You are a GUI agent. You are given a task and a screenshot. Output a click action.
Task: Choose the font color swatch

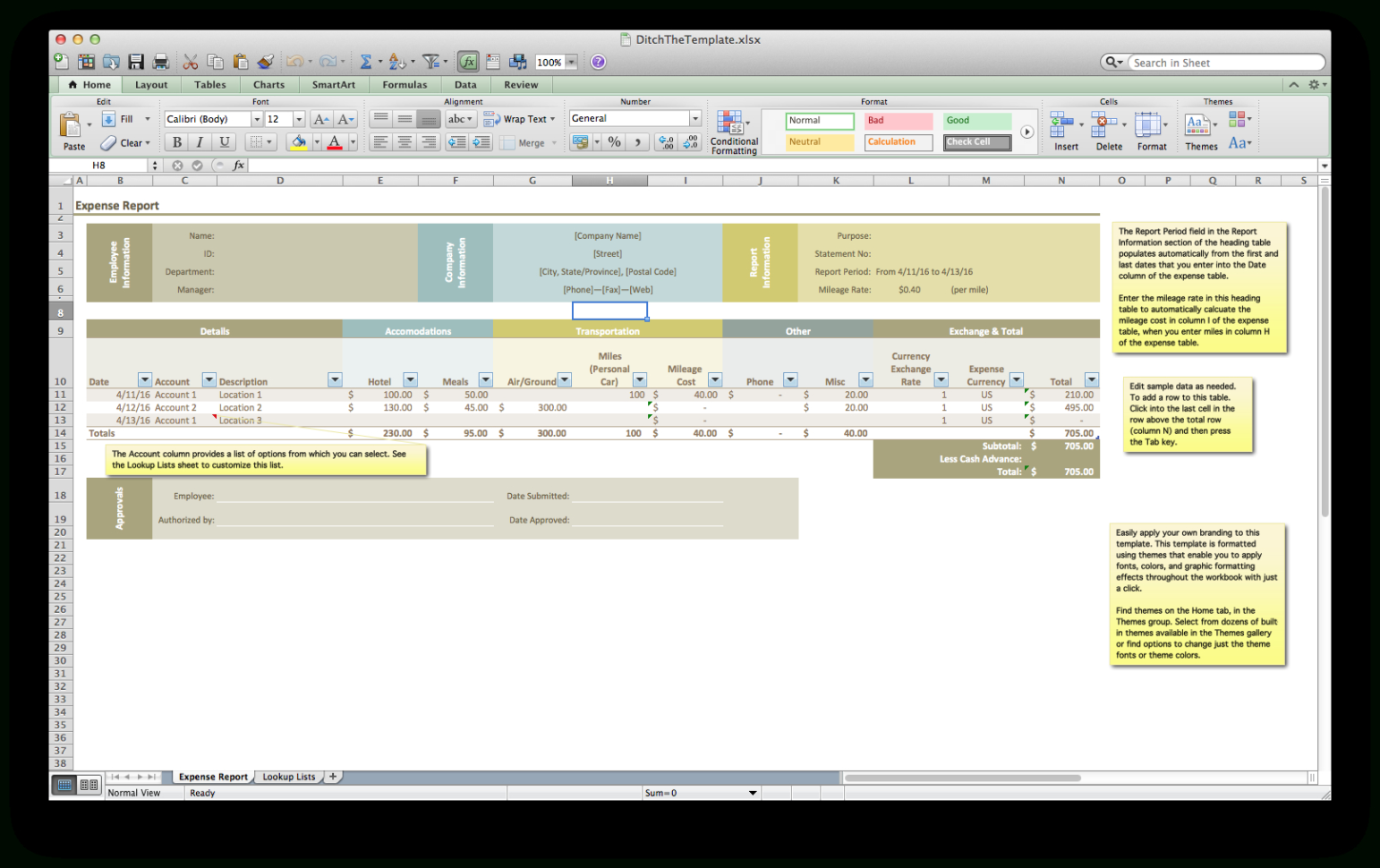coord(335,141)
